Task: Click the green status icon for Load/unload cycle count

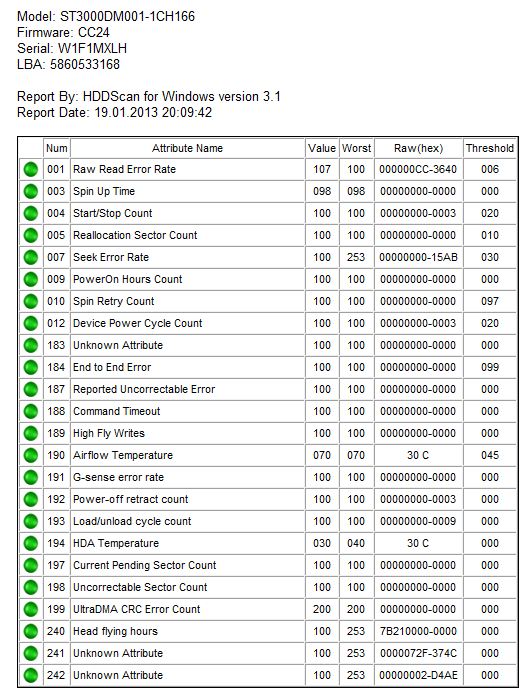Action: click(31, 521)
